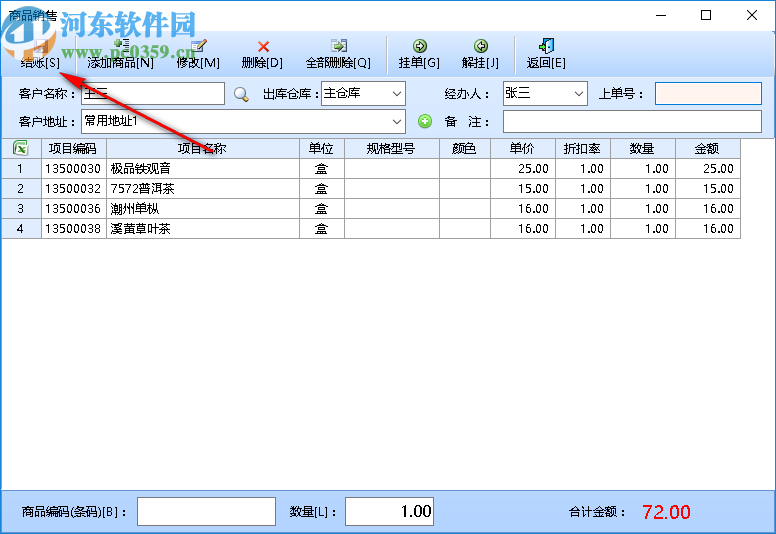
Task: Click the Excel export icon in table corner
Action: [x=21, y=148]
